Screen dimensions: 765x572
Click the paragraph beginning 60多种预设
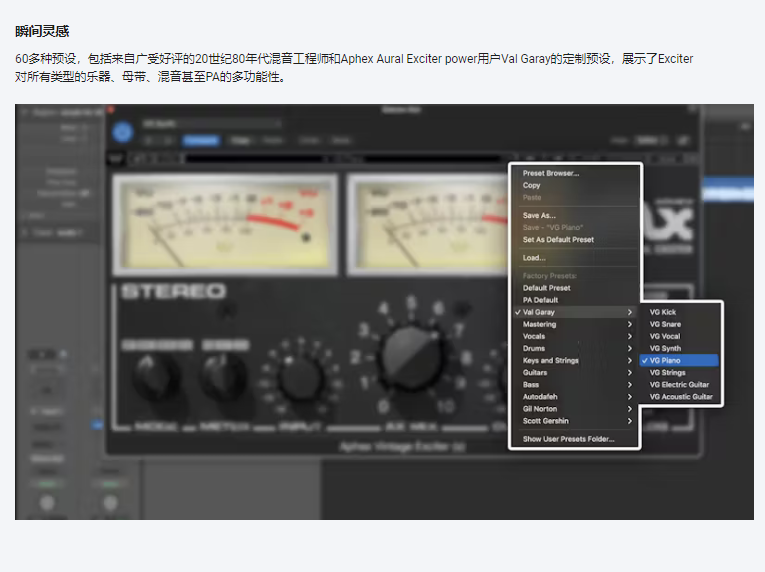pyautogui.click(x=354, y=68)
